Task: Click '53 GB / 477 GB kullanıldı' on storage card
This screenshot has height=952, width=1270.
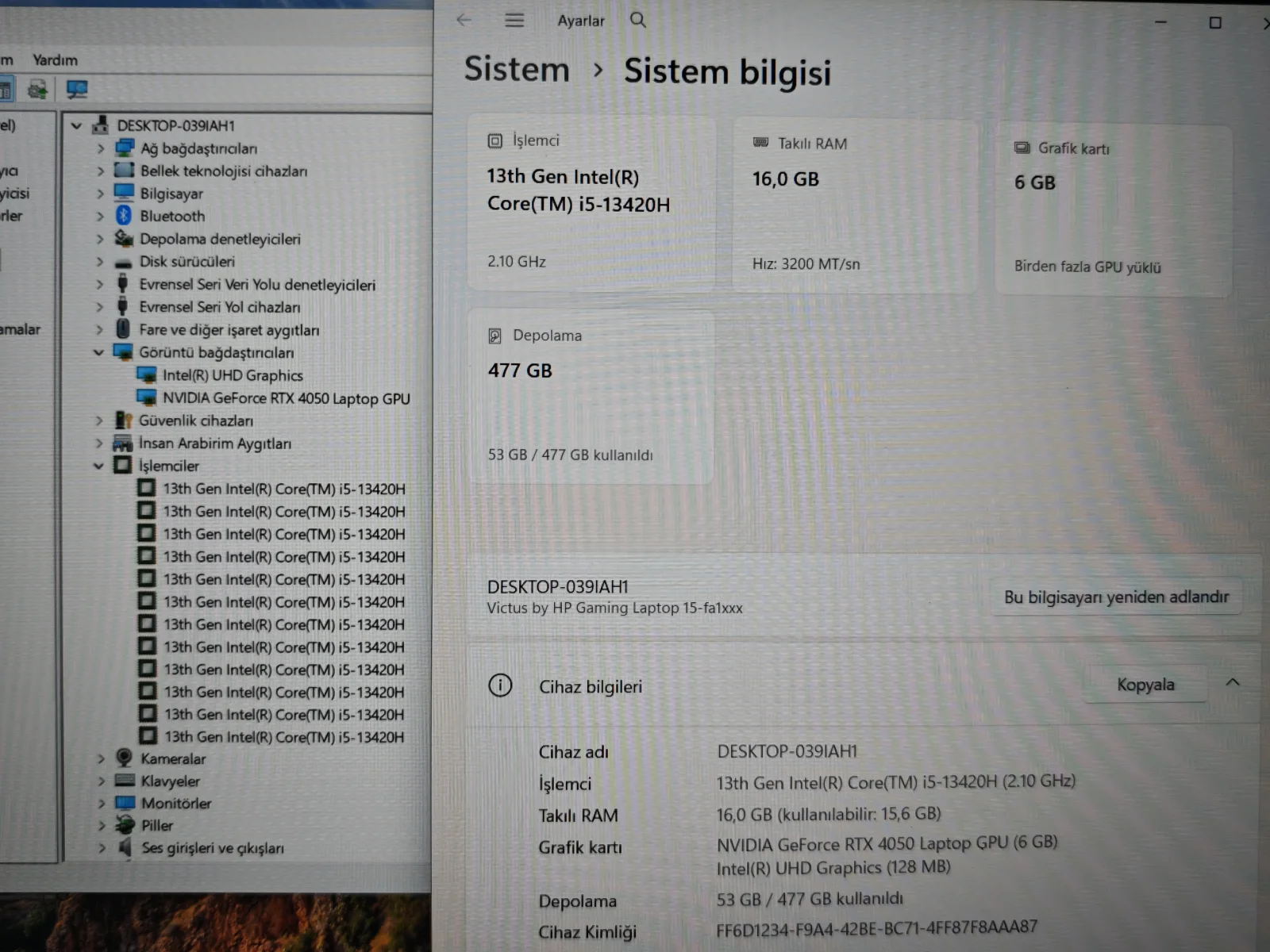Action: pyautogui.click(x=570, y=455)
